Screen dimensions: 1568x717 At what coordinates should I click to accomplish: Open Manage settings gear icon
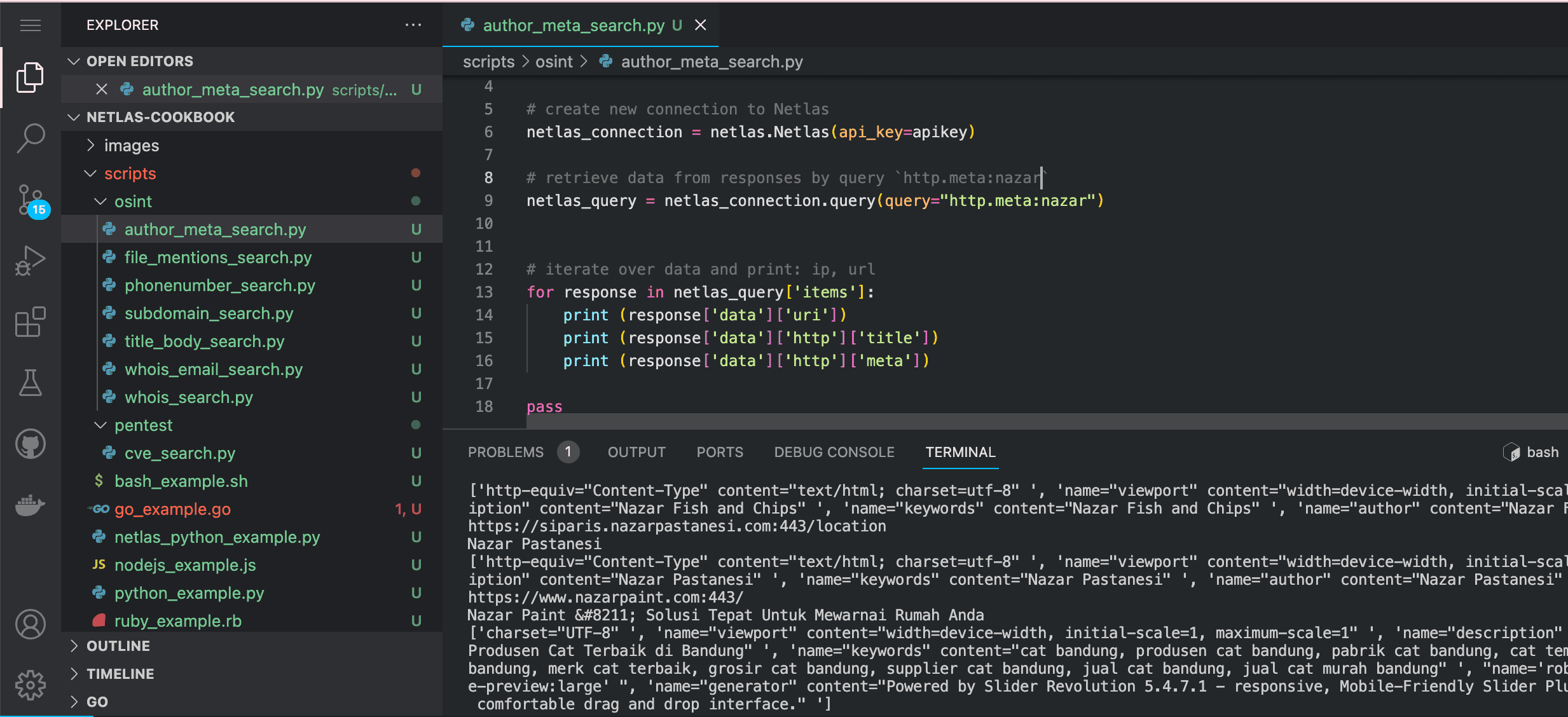(x=30, y=685)
